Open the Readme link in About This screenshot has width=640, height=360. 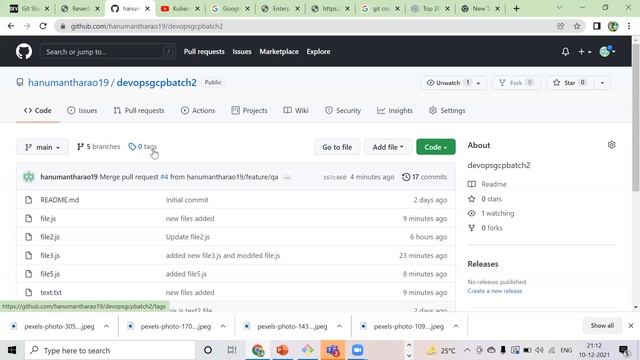pos(487,184)
